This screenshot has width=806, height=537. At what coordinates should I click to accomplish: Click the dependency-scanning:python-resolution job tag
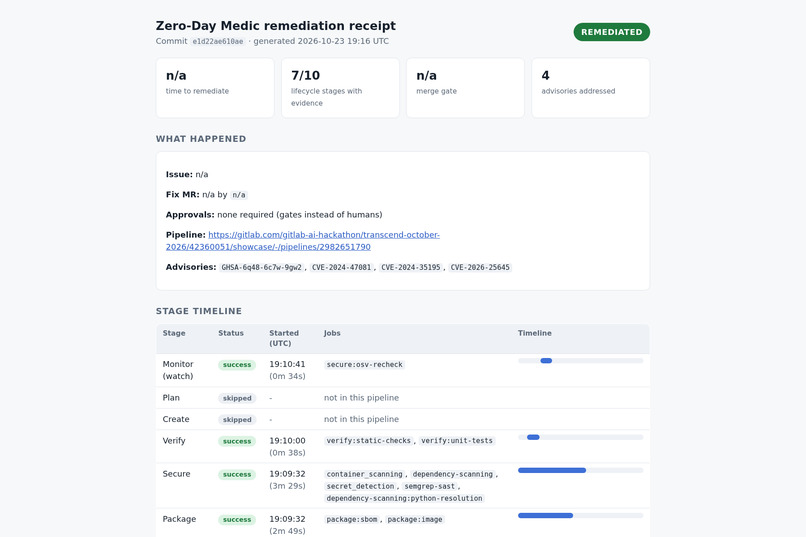click(405, 498)
